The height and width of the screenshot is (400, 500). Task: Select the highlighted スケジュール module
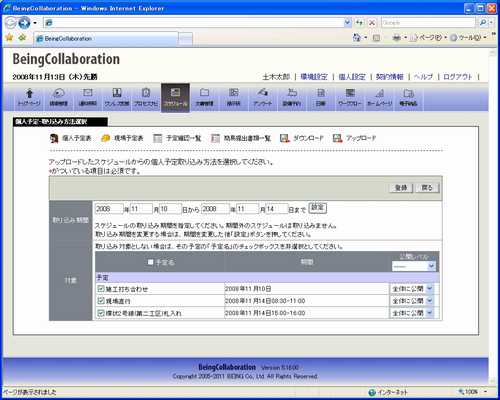click(175, 97)
